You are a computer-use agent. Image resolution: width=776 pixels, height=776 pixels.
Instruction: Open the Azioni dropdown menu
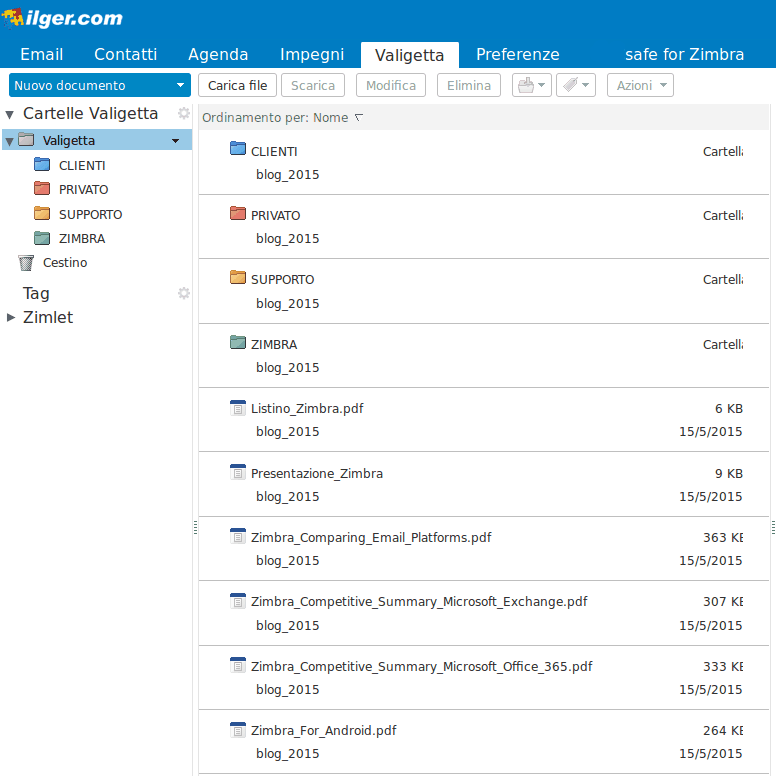coord(640,85)
